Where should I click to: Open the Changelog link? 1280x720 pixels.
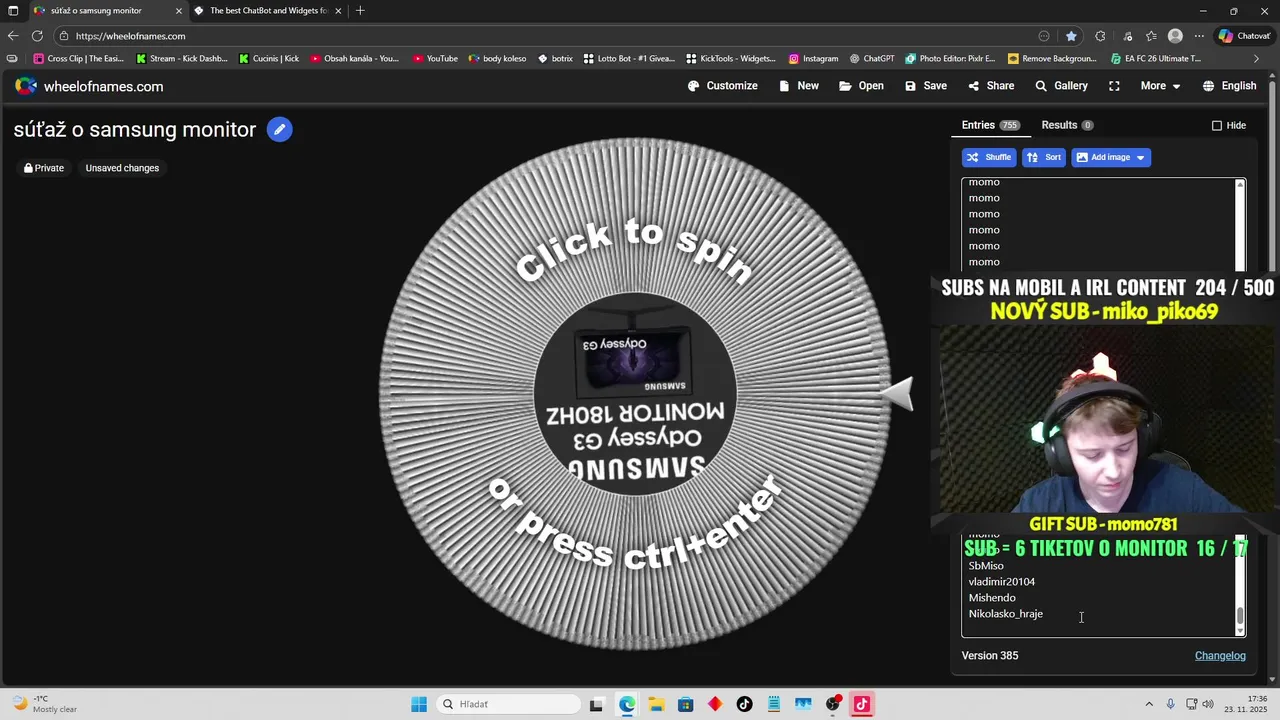(1220, 656)
